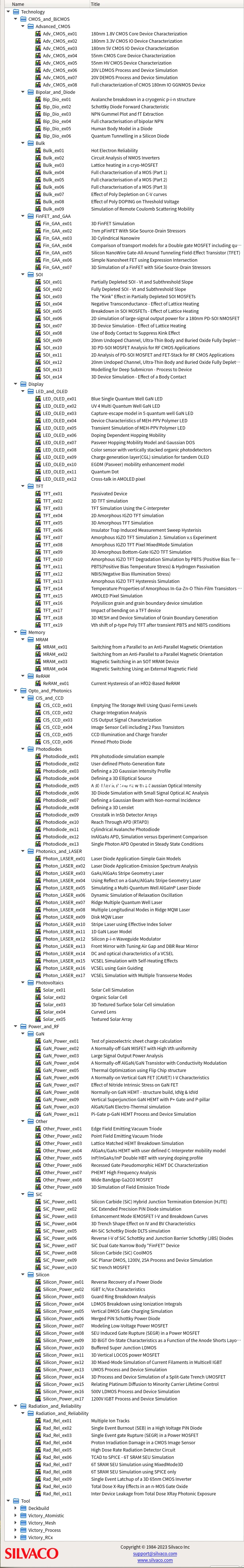Screen dimensions: 244x1568
Task: Click the MRAM_ex03 file icon
Action: [38, 662]
